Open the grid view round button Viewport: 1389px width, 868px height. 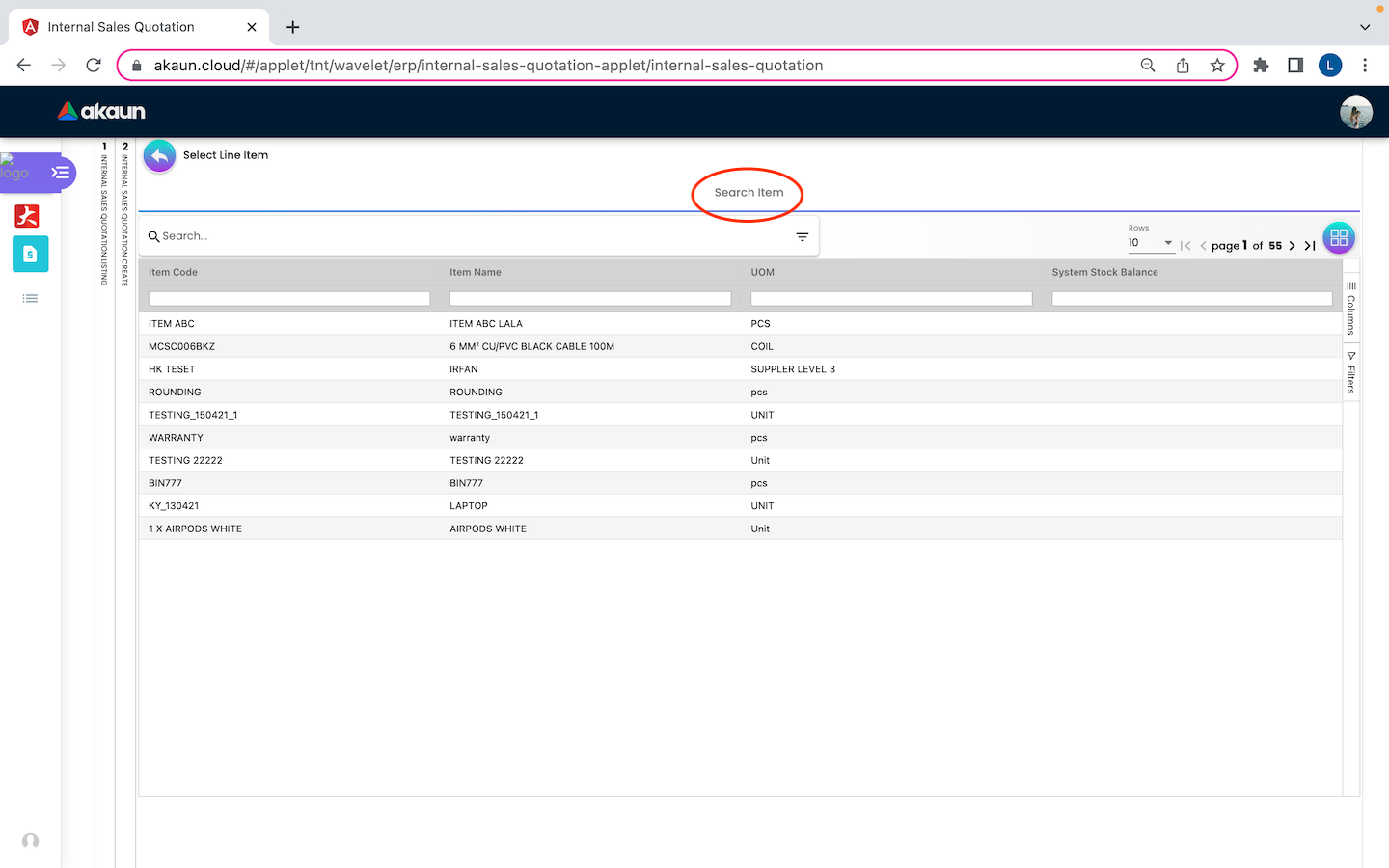1338,237
